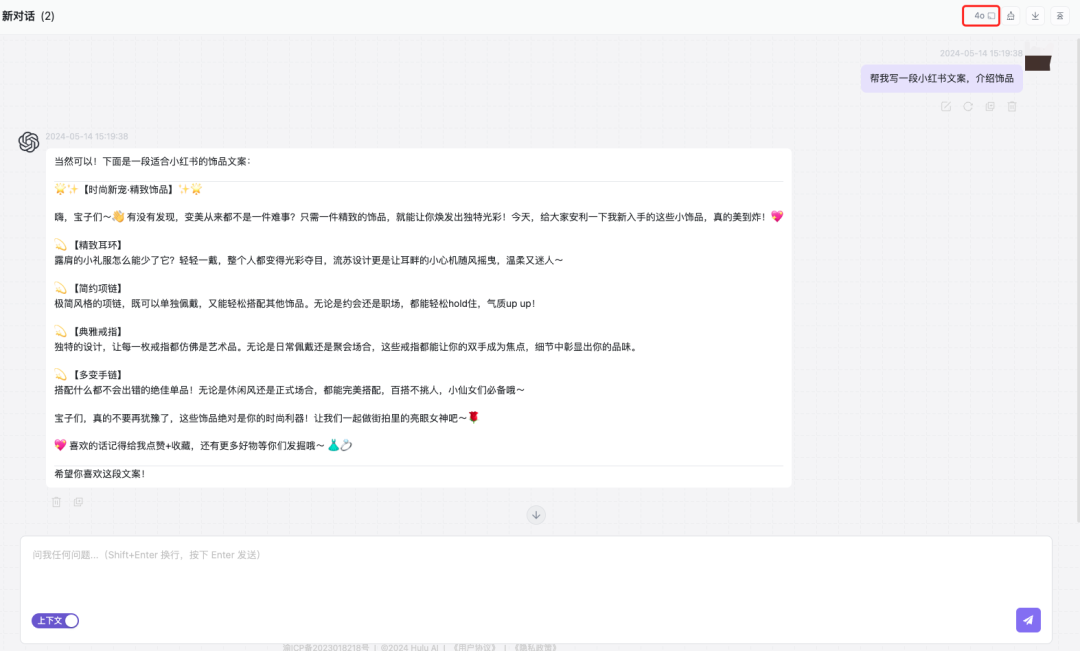Viewport: 1080px width, 651px height.
Task: Toggle the 上下文 context switch
Action: click(x=55, y=621)
